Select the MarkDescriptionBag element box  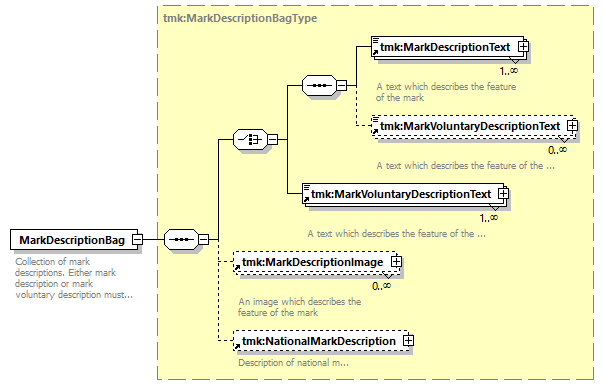pos(74,240)
